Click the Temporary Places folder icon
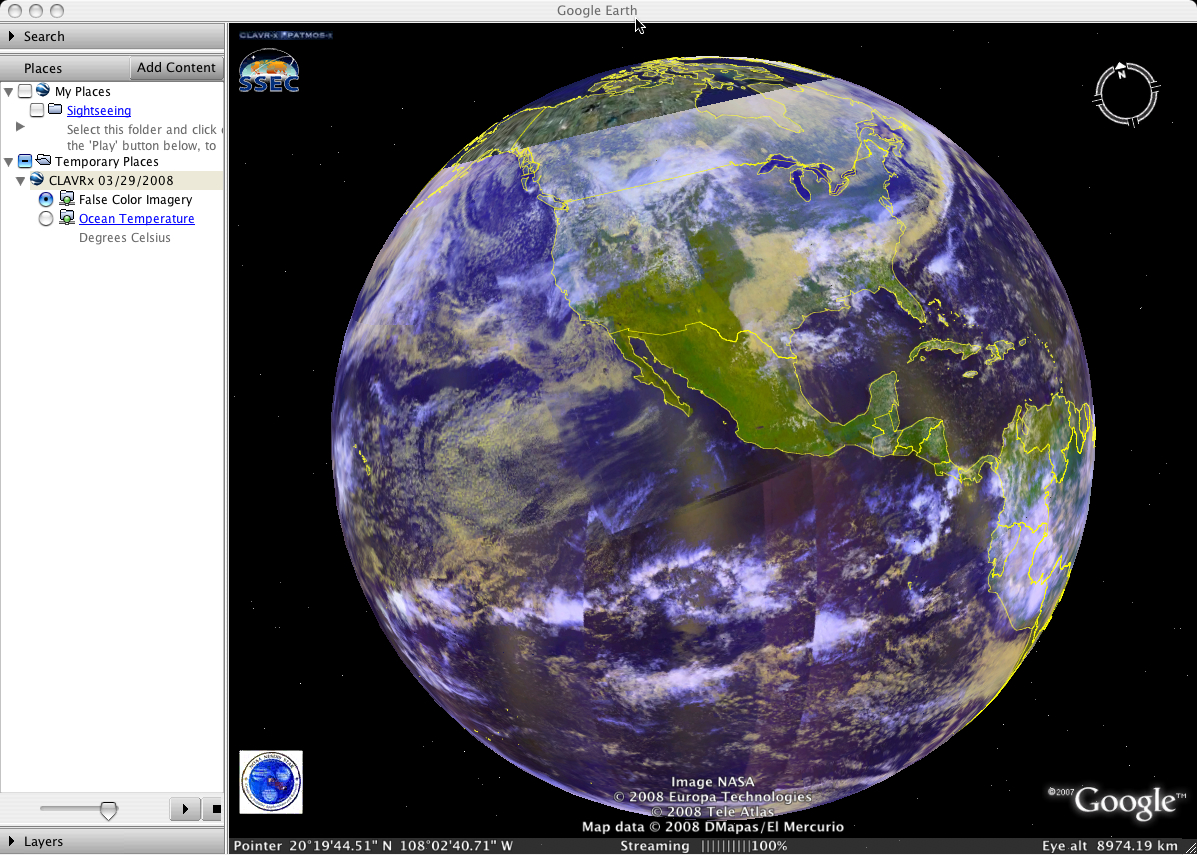Viewport: 1197px width, 855px height. pyautogui.click(x=44, y=161)
